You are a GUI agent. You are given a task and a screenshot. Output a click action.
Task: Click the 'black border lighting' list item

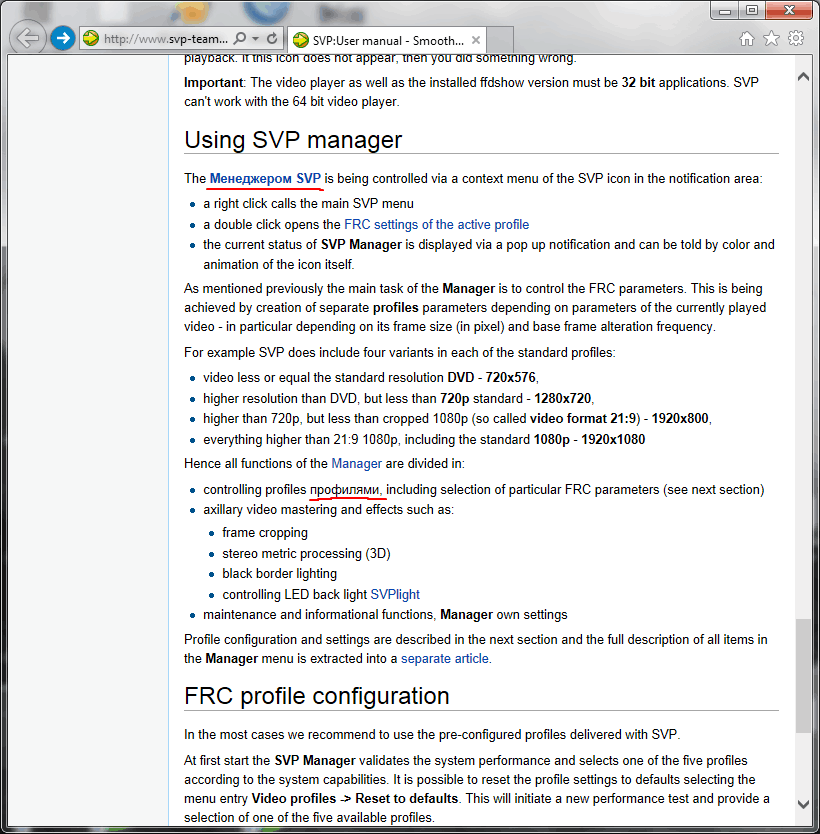280,574
